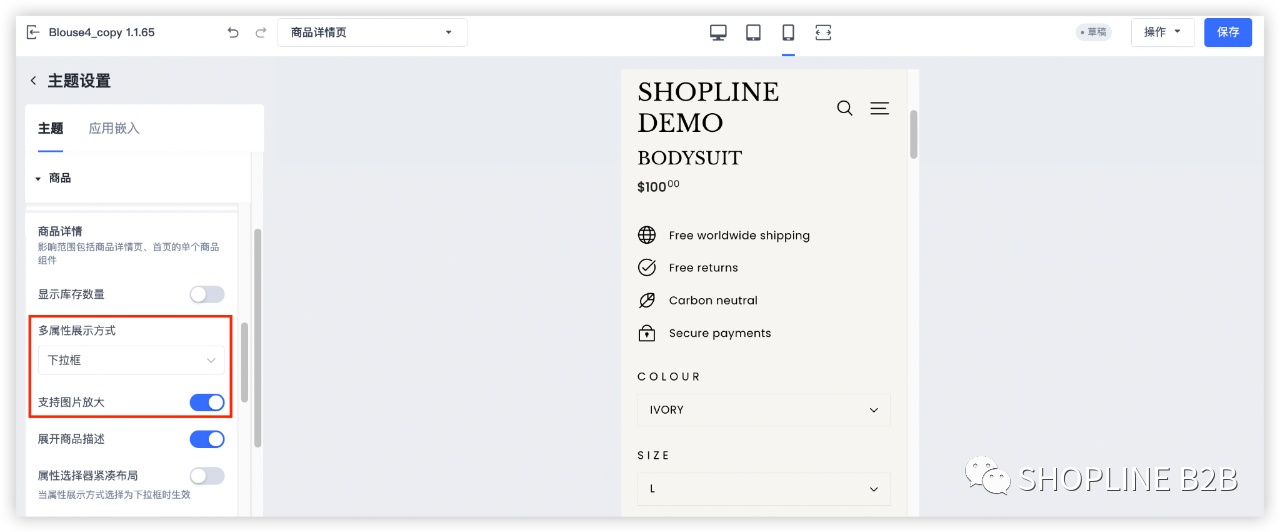Click the $100.00 price text
The image size is (1280, 532).
point(658,186)
